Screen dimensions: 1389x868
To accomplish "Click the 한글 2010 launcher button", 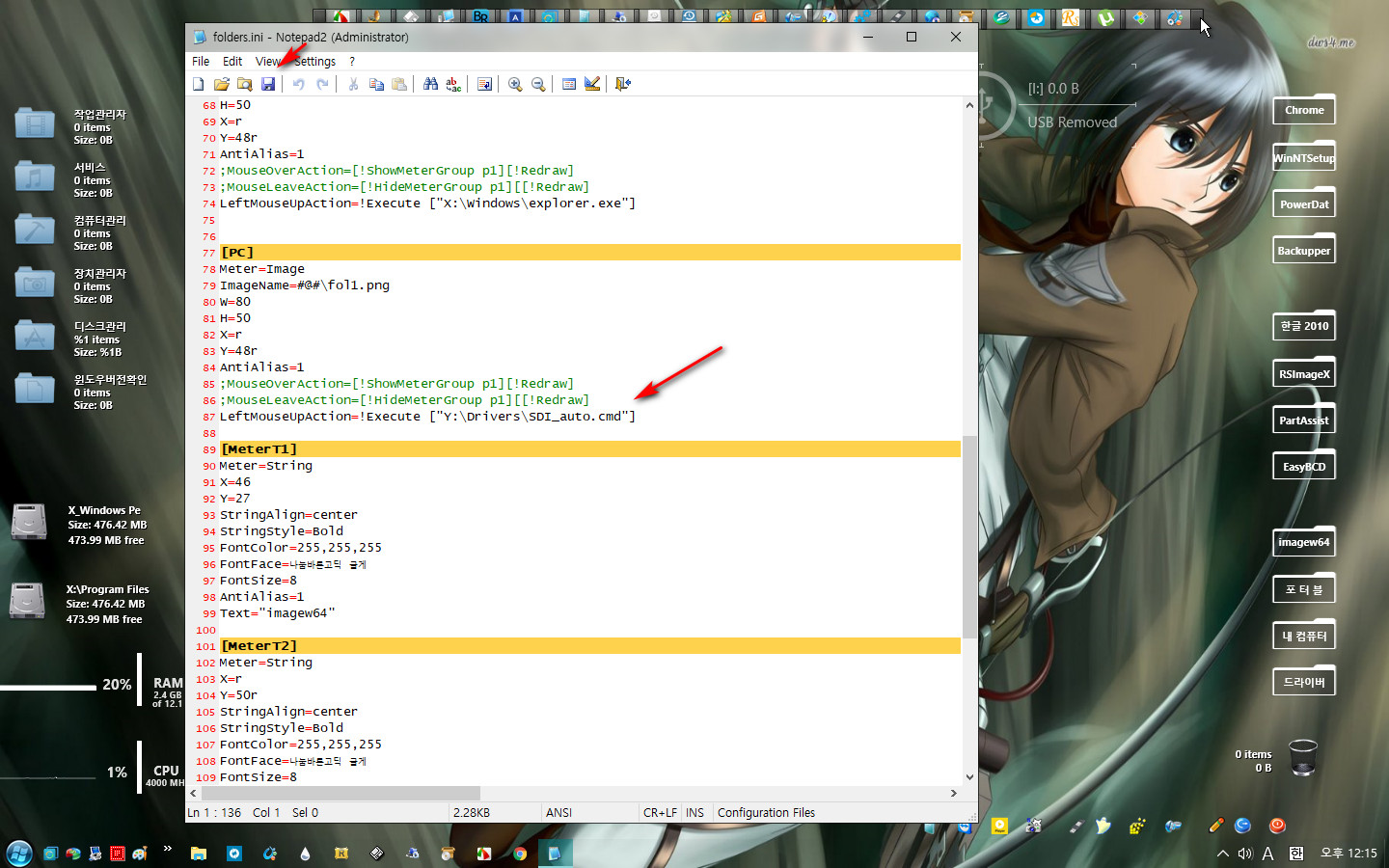I will tap(1304, 326).
